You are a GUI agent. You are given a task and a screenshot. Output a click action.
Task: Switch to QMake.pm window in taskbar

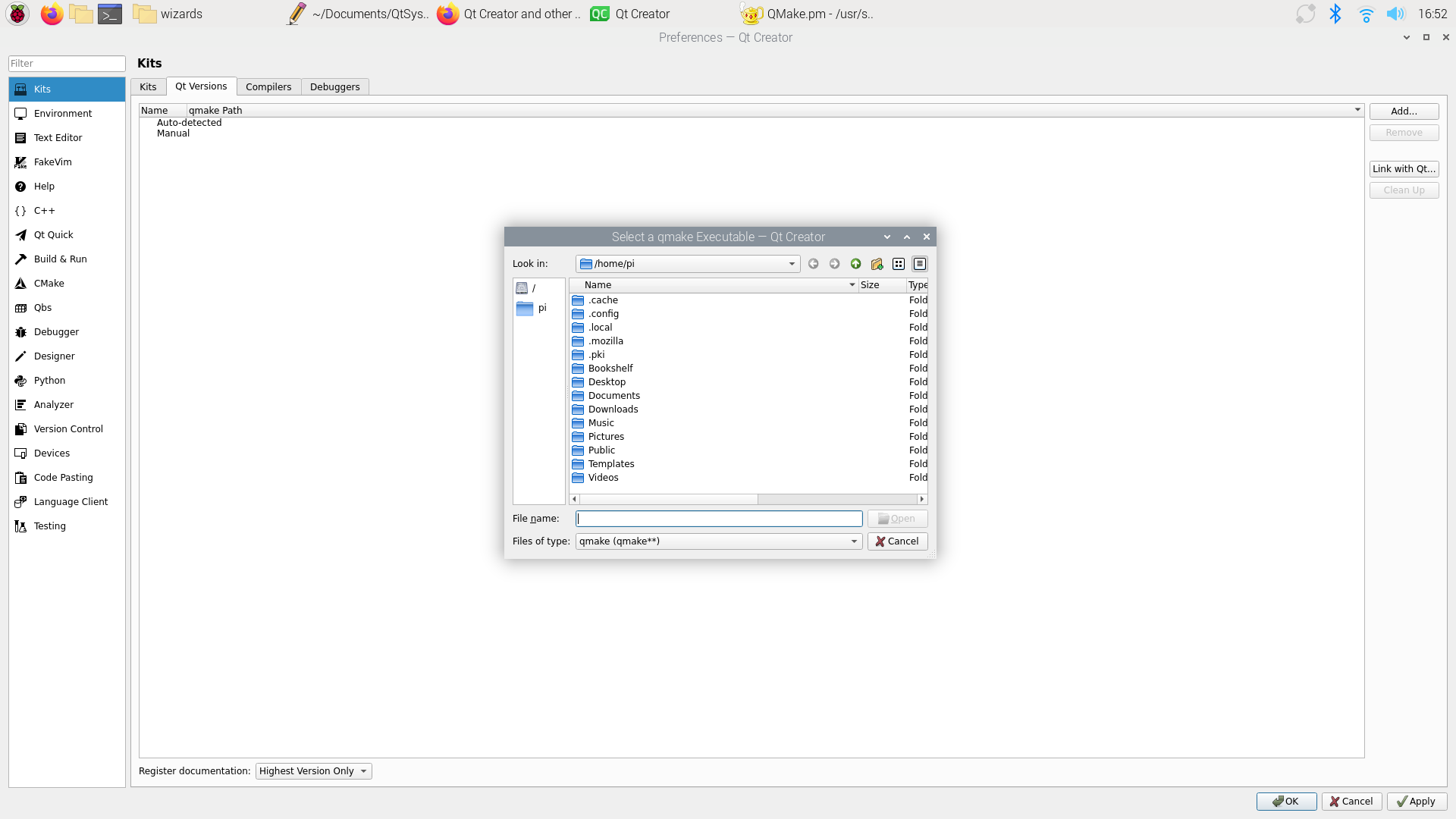pyautogui.click(x=807, y=14)
